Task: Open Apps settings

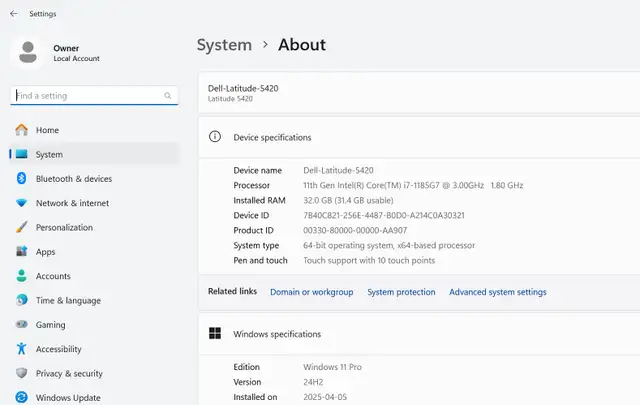Action: click(94, 251)
